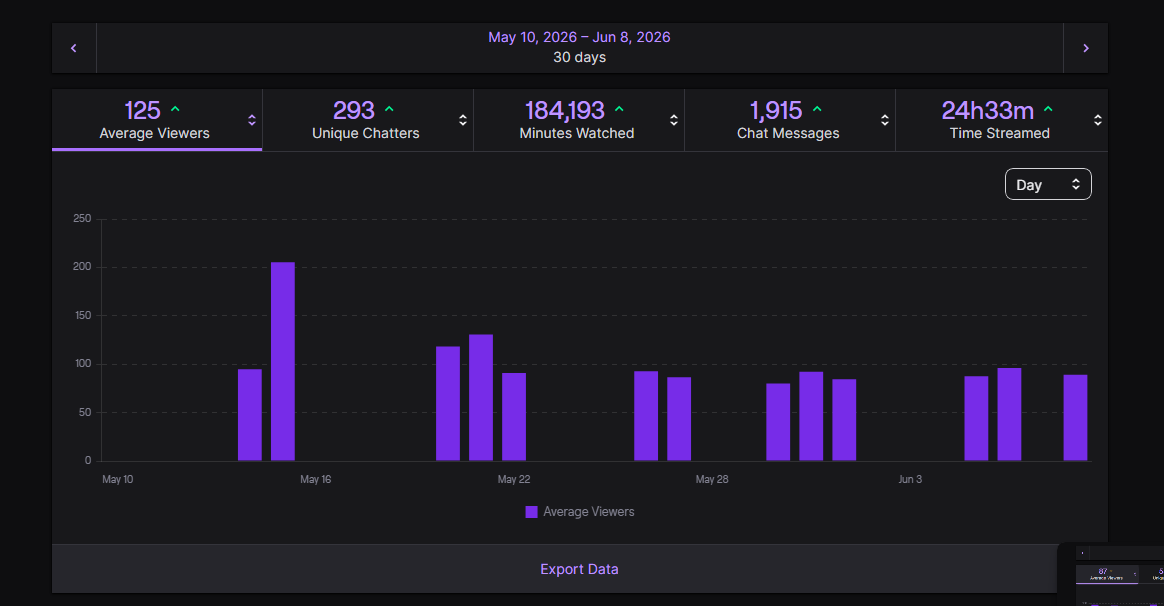Click the green up trend arrow beside 184,193
Viewport: 1164px width, 606px height.
point(619,109)
